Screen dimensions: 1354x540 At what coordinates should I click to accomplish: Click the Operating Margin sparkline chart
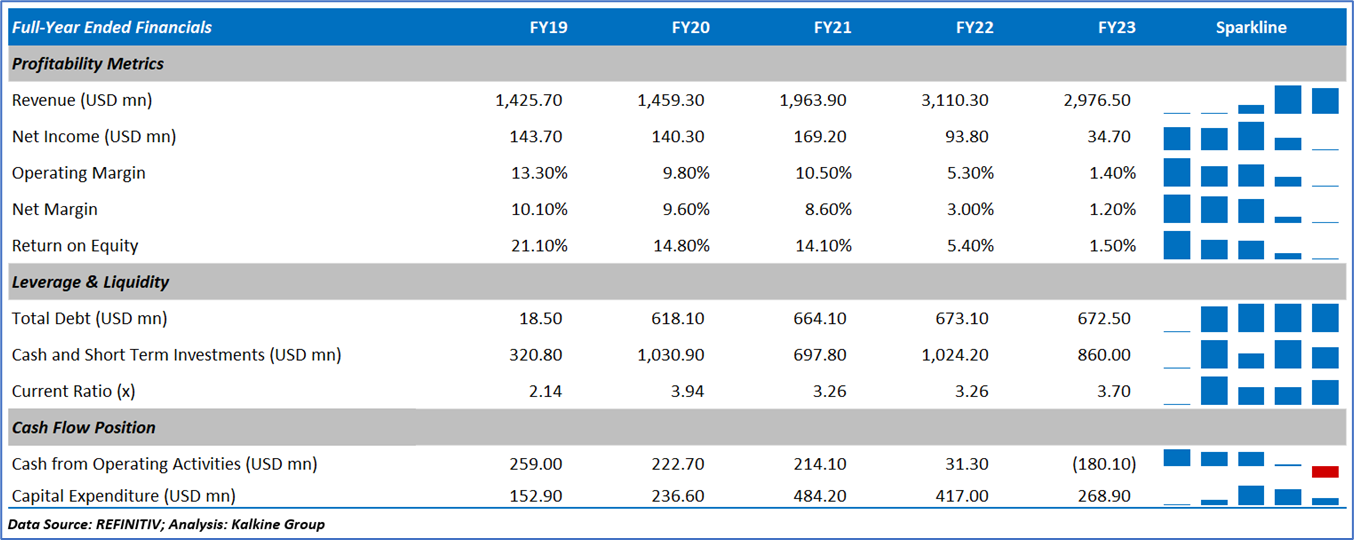(x=1251, y=173)
